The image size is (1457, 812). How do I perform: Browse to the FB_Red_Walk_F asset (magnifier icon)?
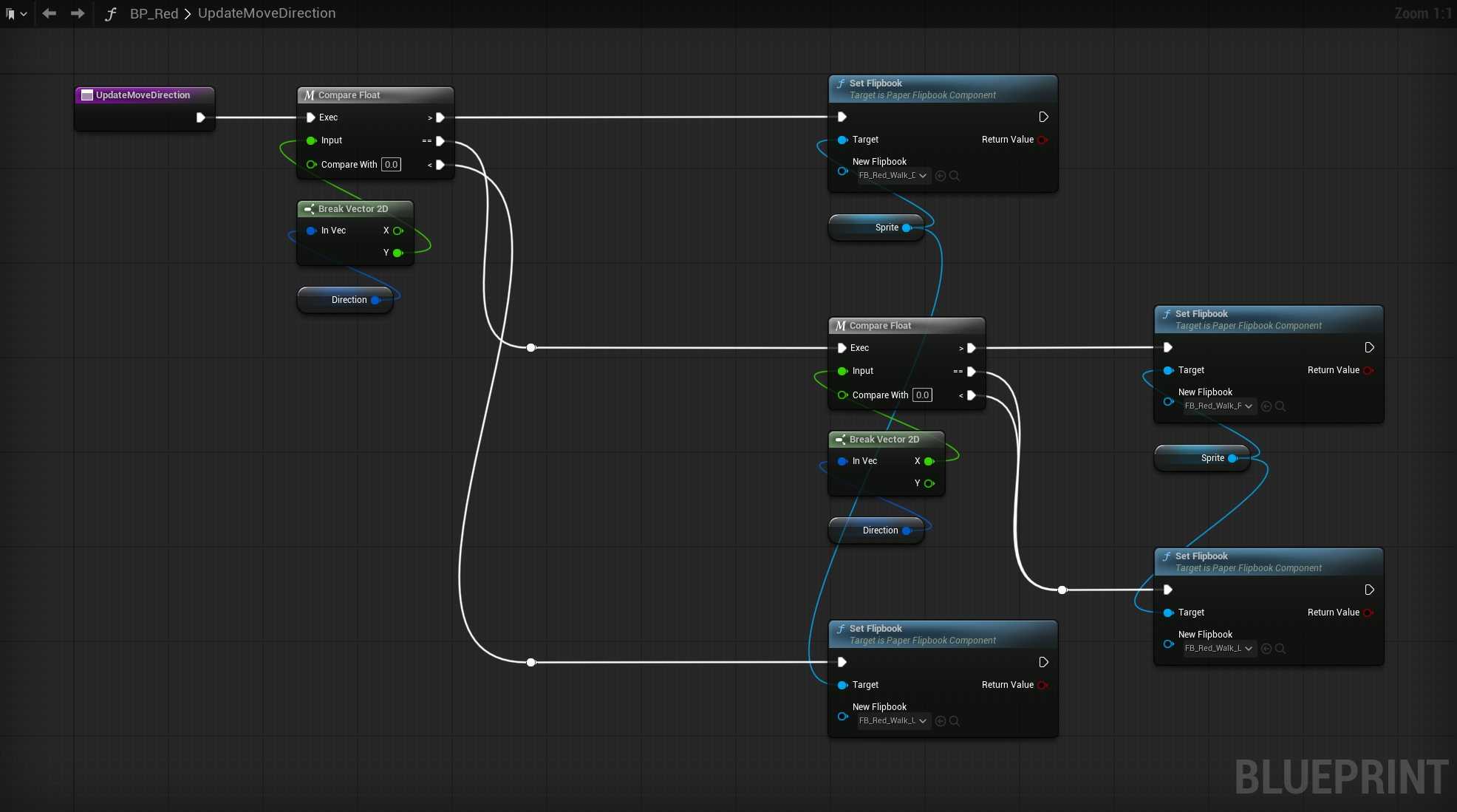coord(1280,406)
